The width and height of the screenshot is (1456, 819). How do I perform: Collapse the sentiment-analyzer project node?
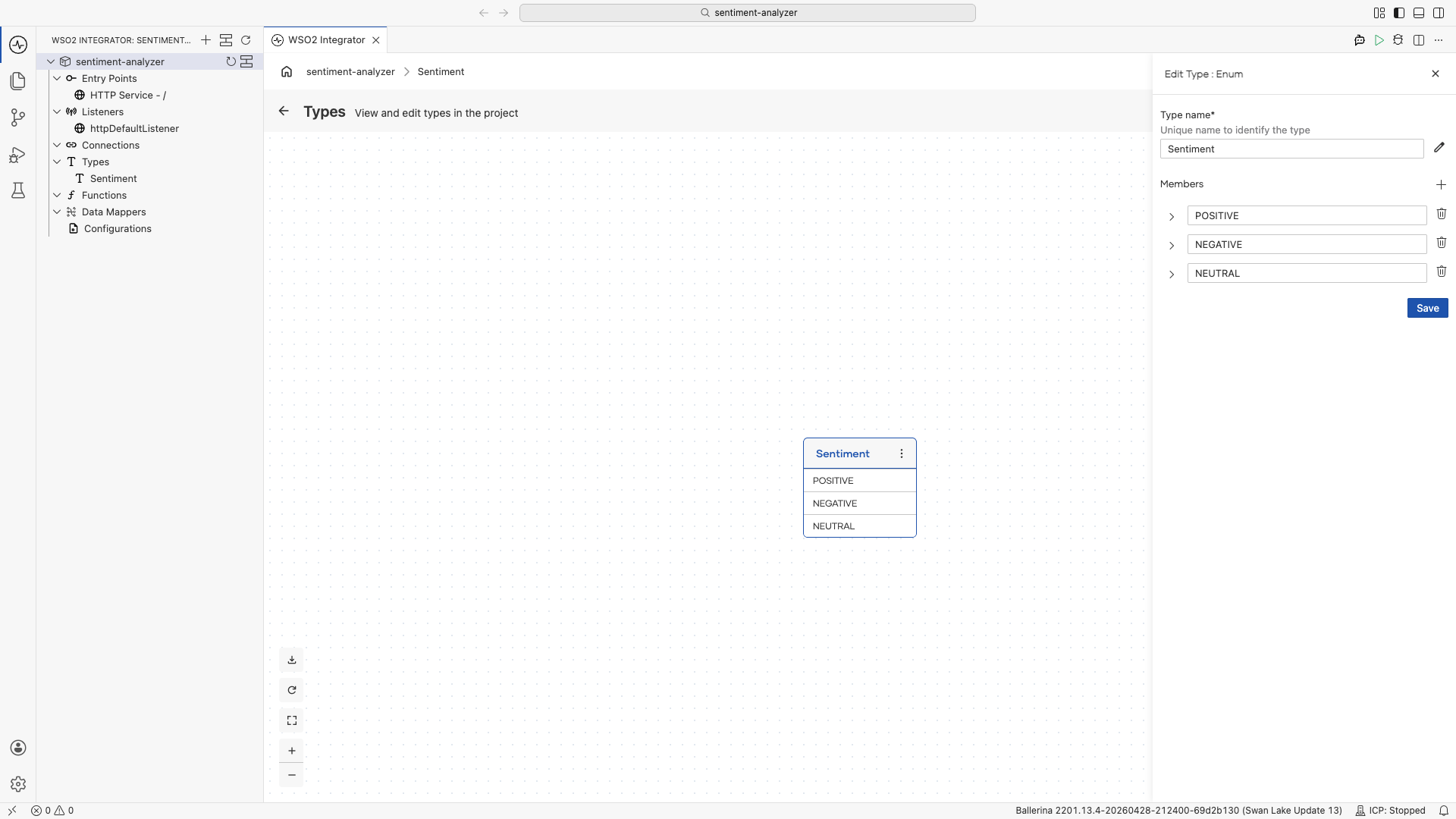(x=51, y=61)
